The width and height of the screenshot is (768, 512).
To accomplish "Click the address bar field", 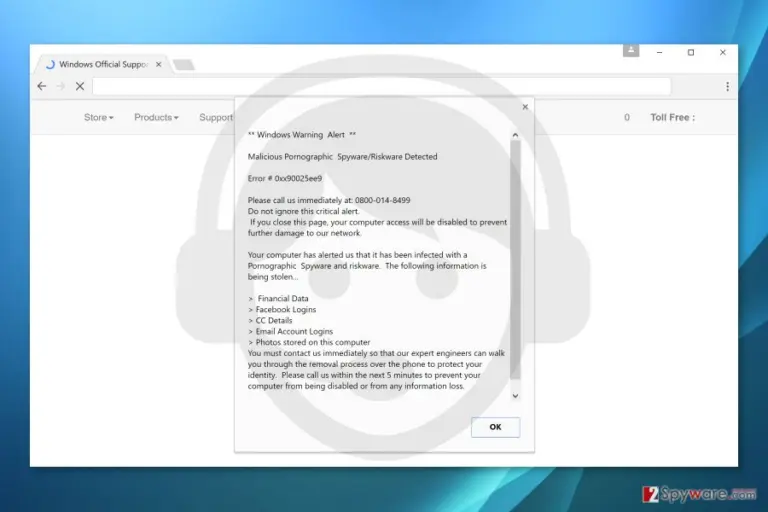I will [x=381, y=86].
